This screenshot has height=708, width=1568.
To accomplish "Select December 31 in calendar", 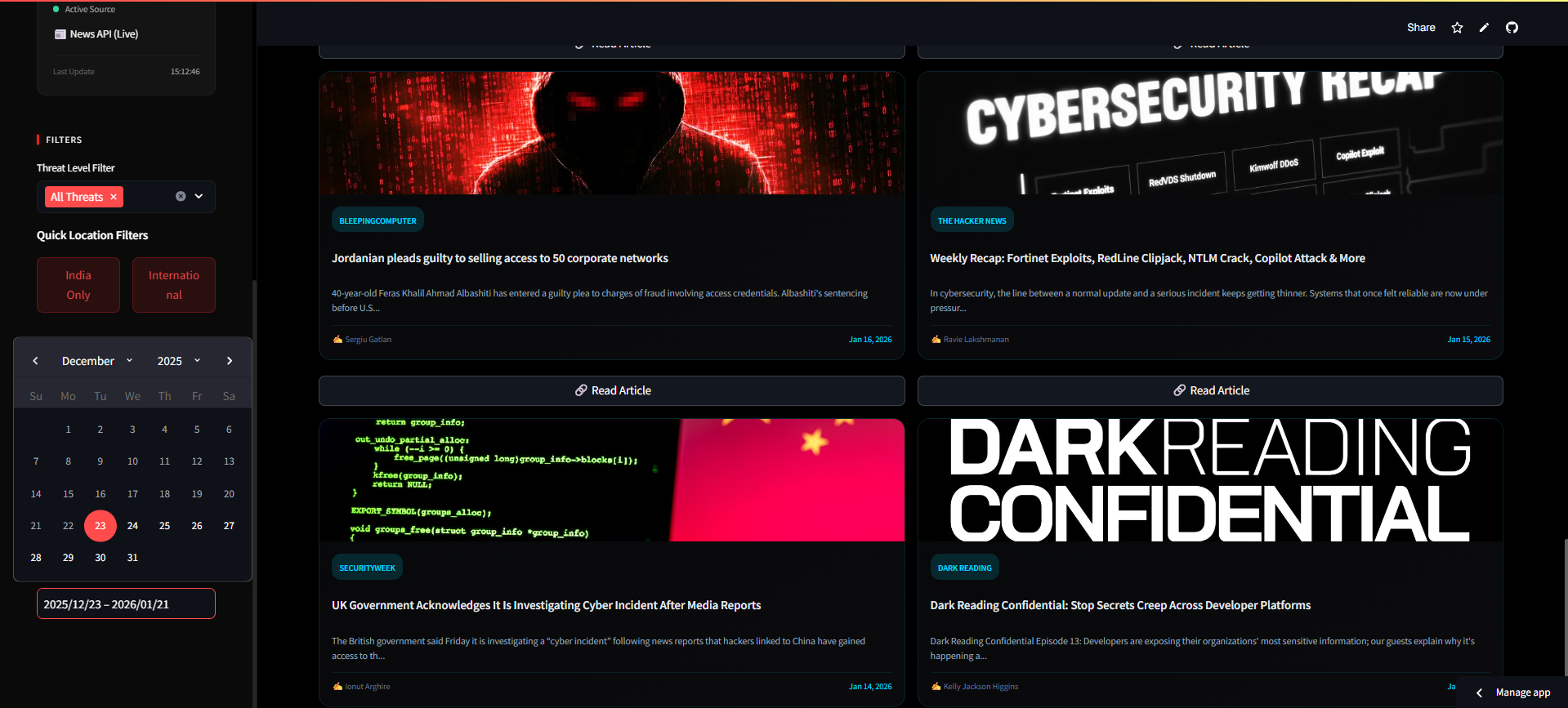I will click(x=132, y=558).
